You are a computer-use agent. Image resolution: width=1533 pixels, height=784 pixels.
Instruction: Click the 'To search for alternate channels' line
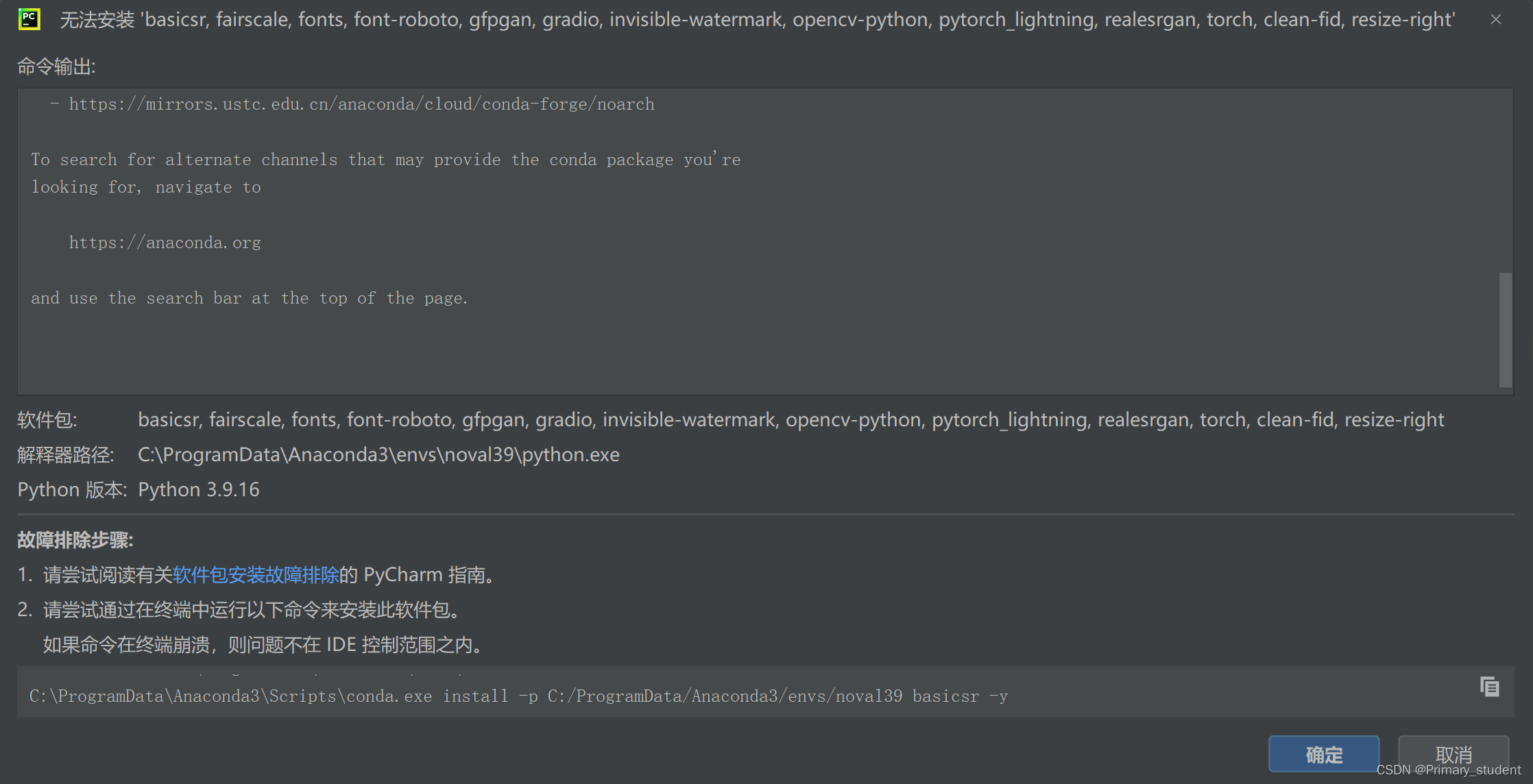[x=385, y=160]
